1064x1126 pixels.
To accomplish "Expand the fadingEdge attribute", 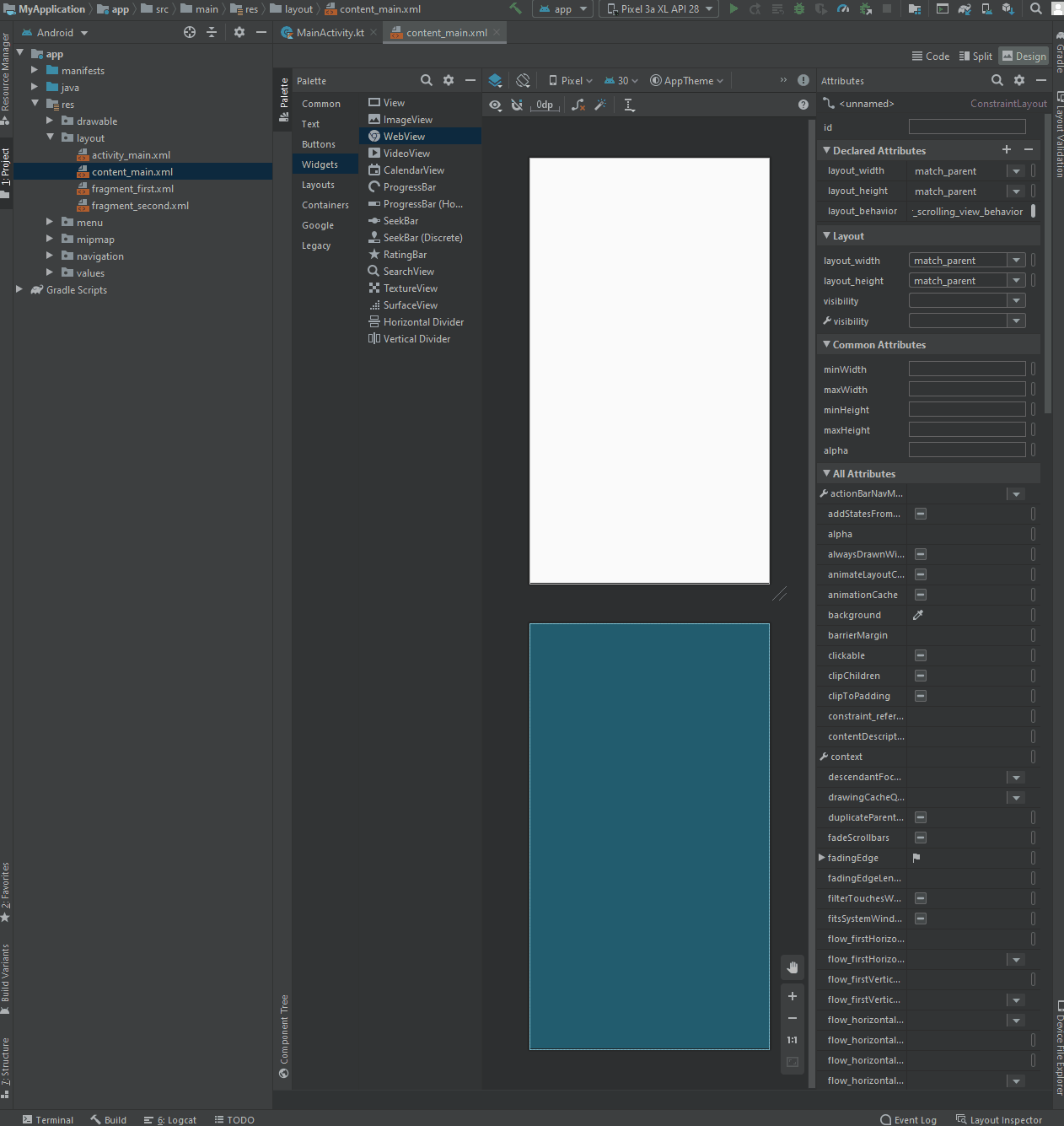I will click(822, 858).
